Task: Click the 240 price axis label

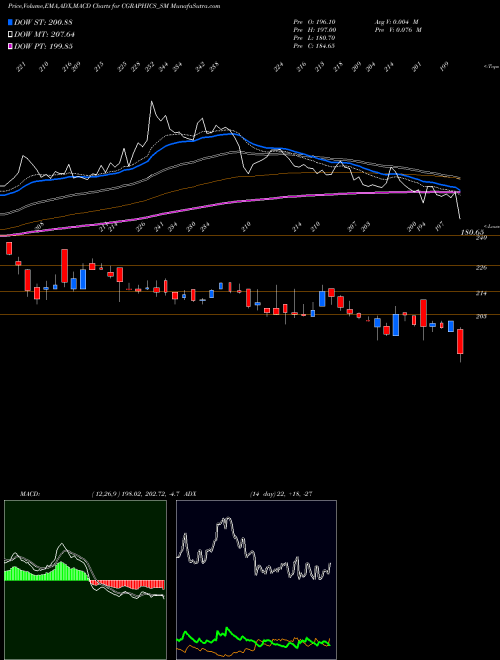Action: pos(481,238)
